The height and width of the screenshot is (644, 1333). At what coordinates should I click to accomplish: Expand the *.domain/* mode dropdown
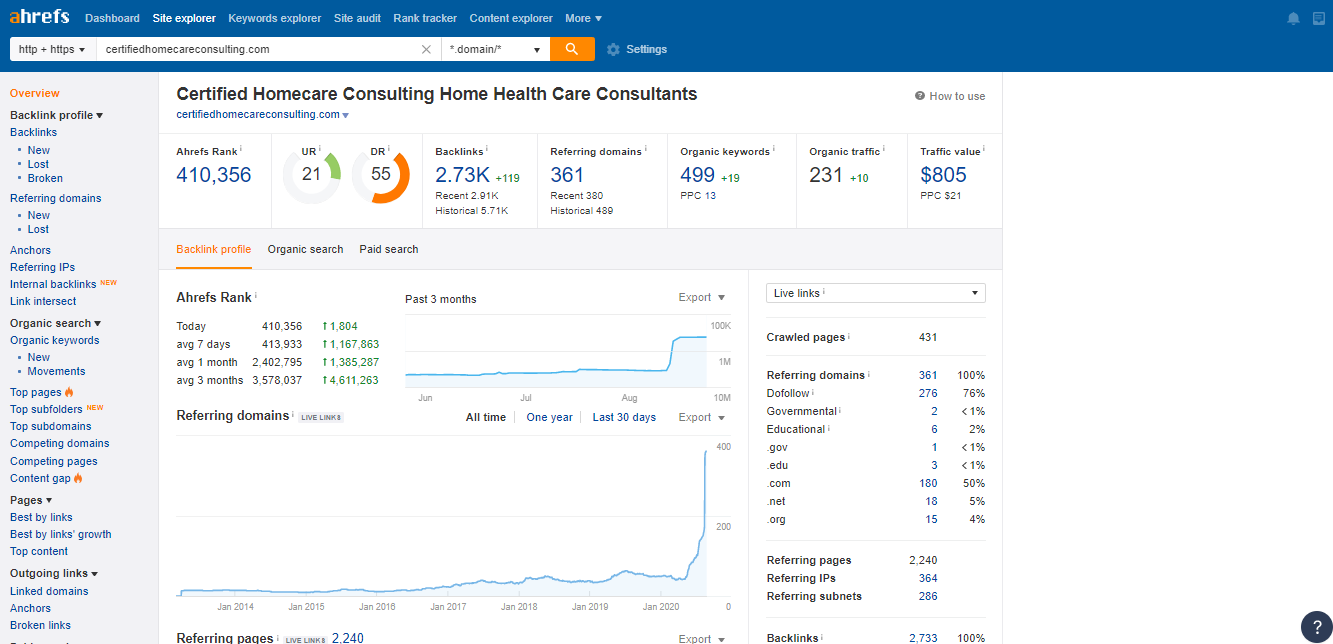coord(495,49)
